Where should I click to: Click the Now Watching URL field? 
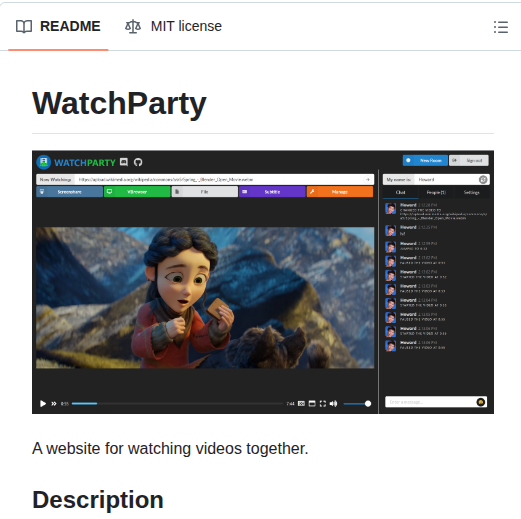click(x=205, y=179)
